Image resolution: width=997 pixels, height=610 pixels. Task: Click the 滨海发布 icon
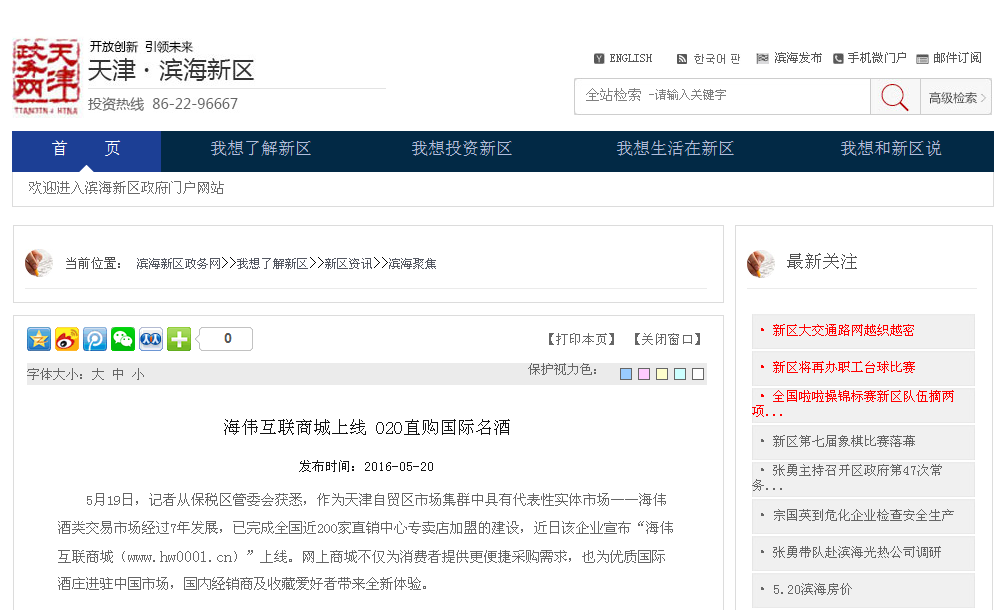point(762,59)
